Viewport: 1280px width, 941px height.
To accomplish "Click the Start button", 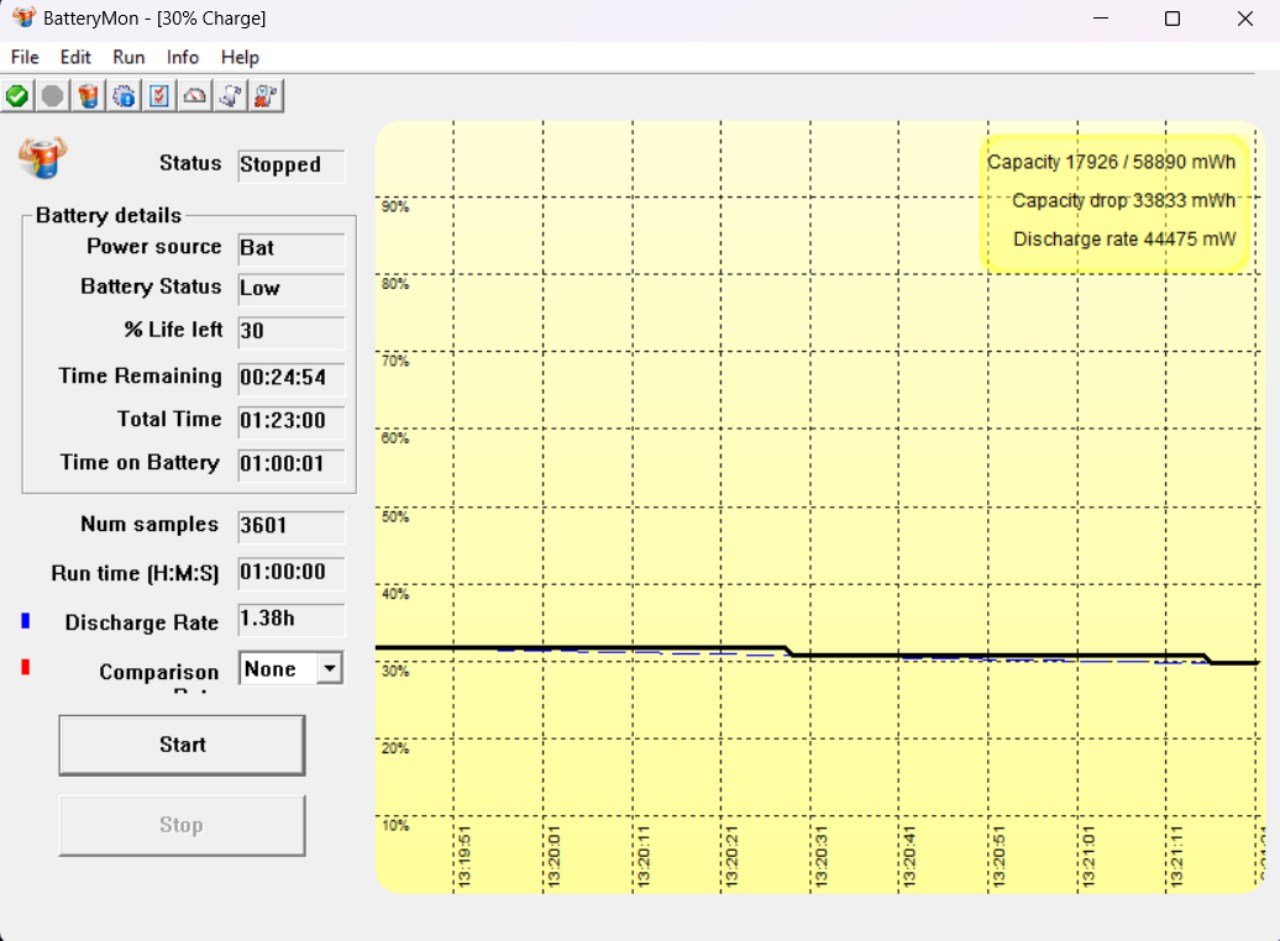I will [x=182, y=745].
